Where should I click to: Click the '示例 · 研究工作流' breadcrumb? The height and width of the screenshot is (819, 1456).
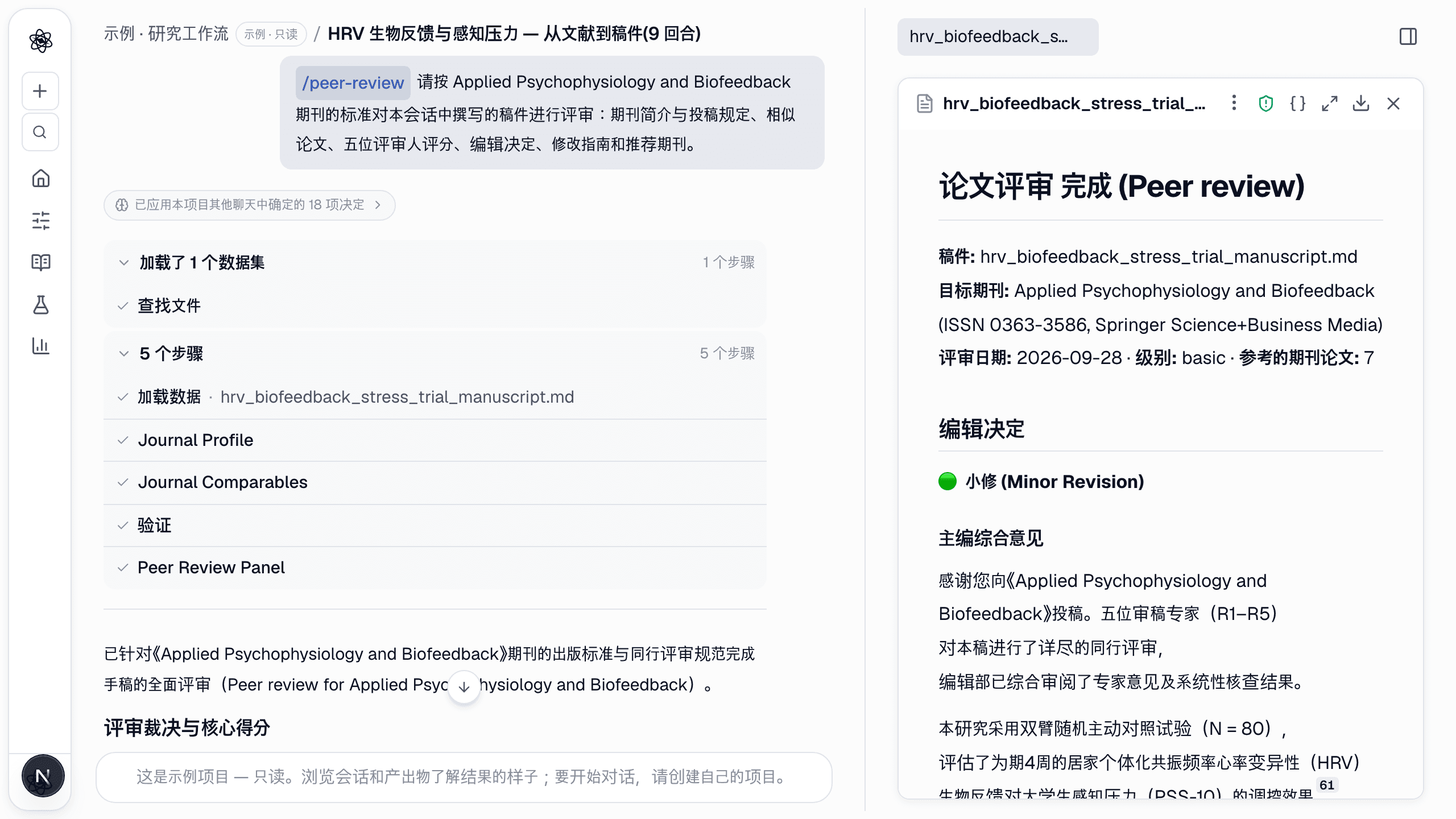click(166, 34)
